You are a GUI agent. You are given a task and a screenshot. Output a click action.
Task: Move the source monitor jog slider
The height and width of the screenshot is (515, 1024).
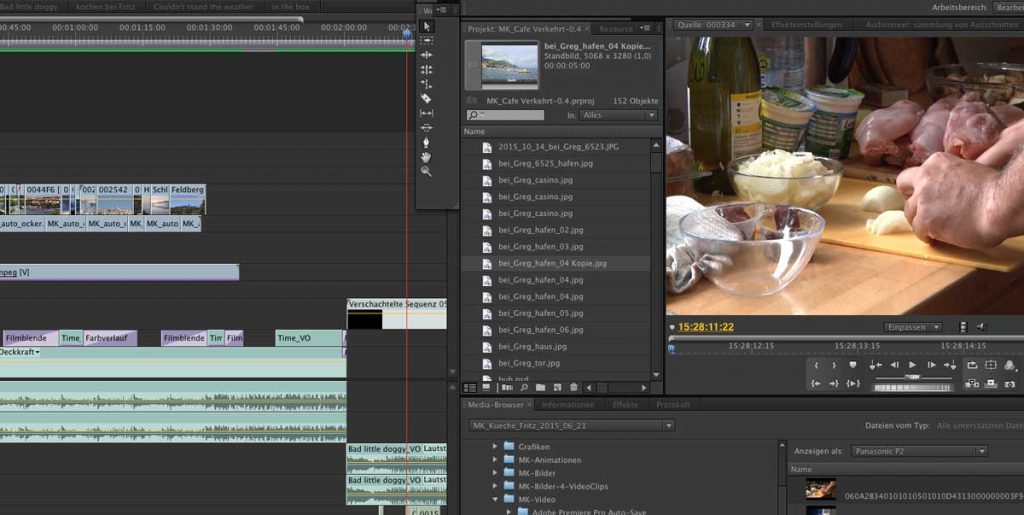[913, 377]
